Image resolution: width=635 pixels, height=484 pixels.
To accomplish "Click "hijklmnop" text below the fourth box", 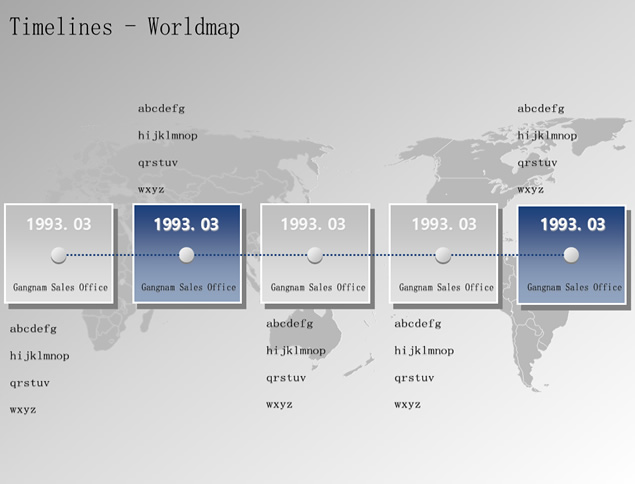I will 424,351.
